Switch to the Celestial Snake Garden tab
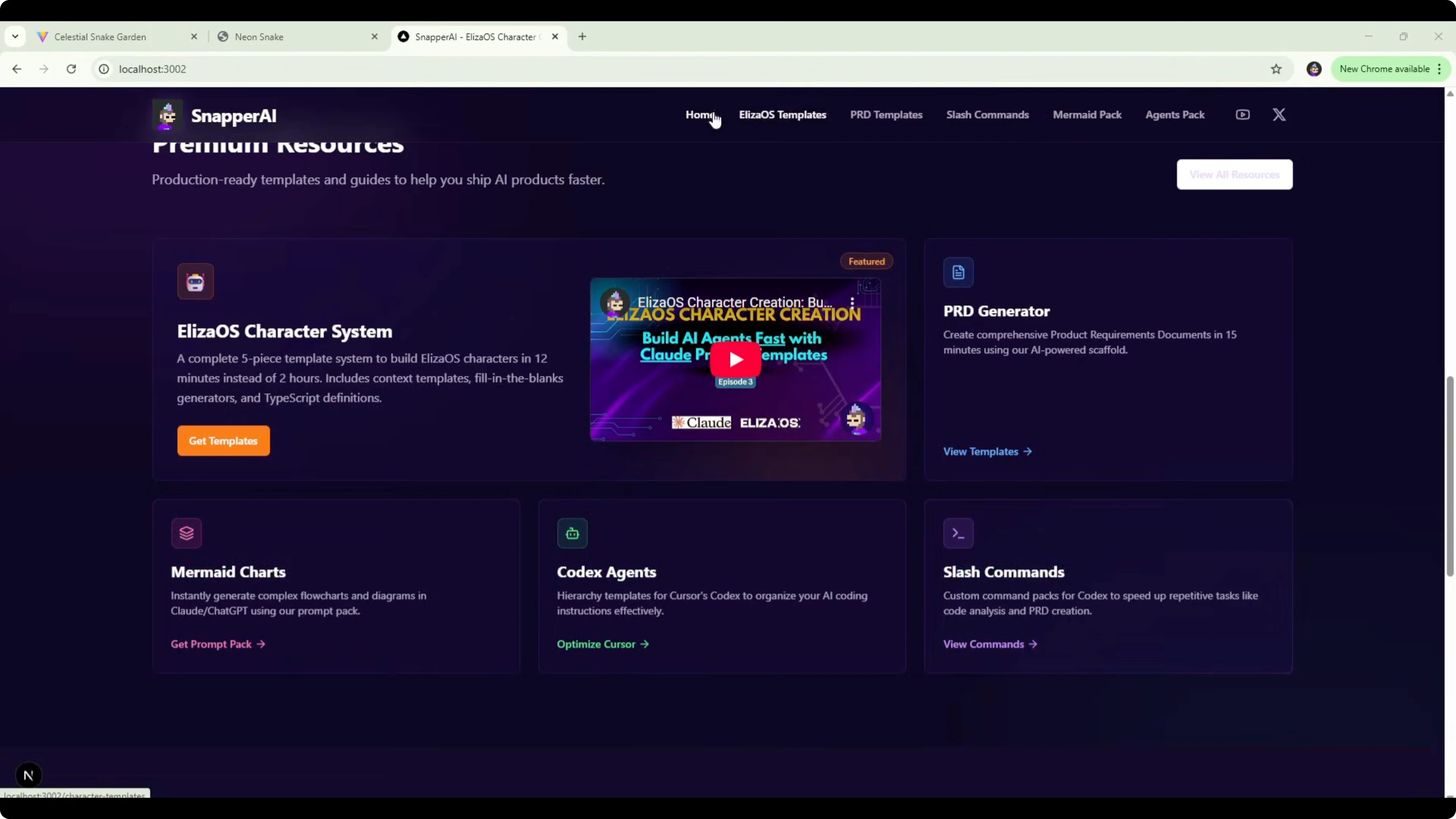Viewport: 1456px width, 819px height. coord(100,37)
